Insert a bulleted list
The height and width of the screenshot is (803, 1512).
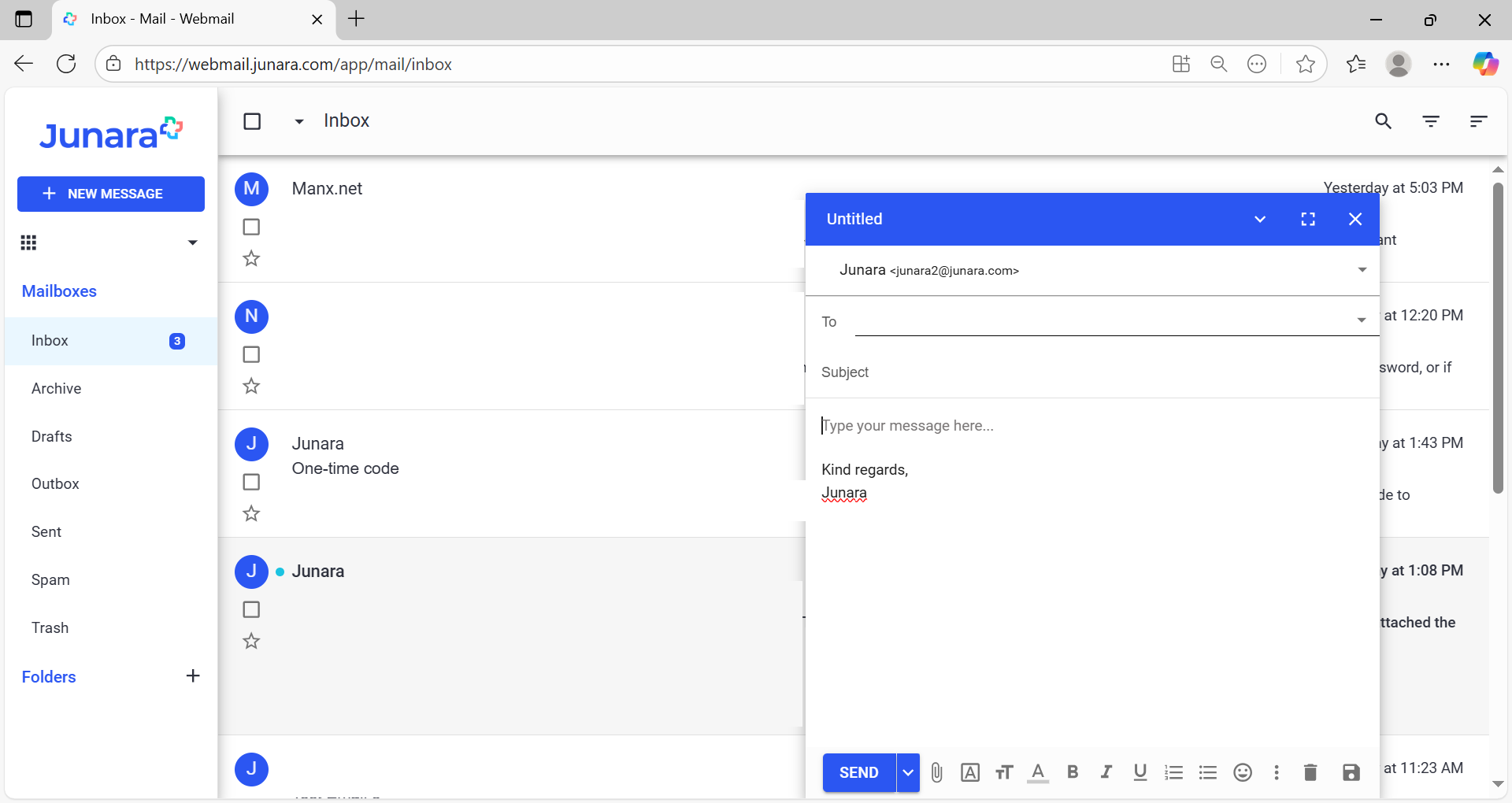[1208, 772]
